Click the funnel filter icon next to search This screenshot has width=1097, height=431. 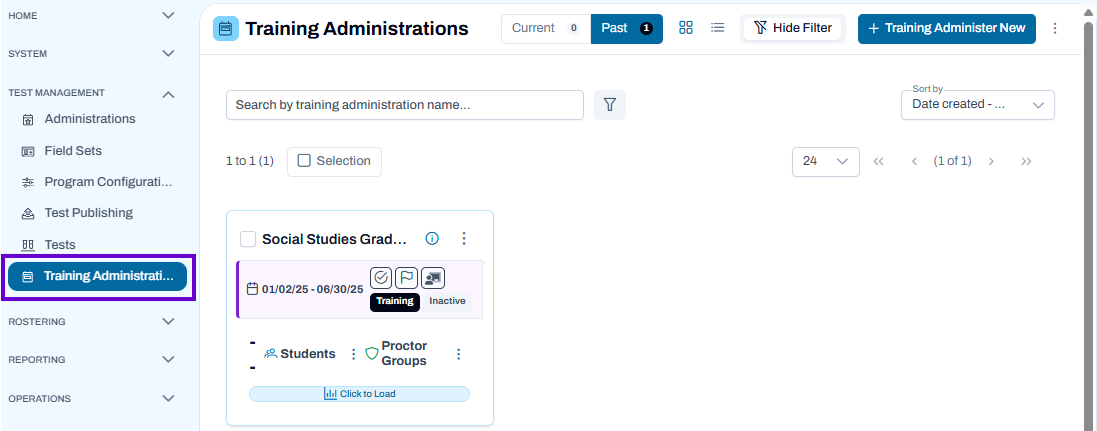click(609, 105)
